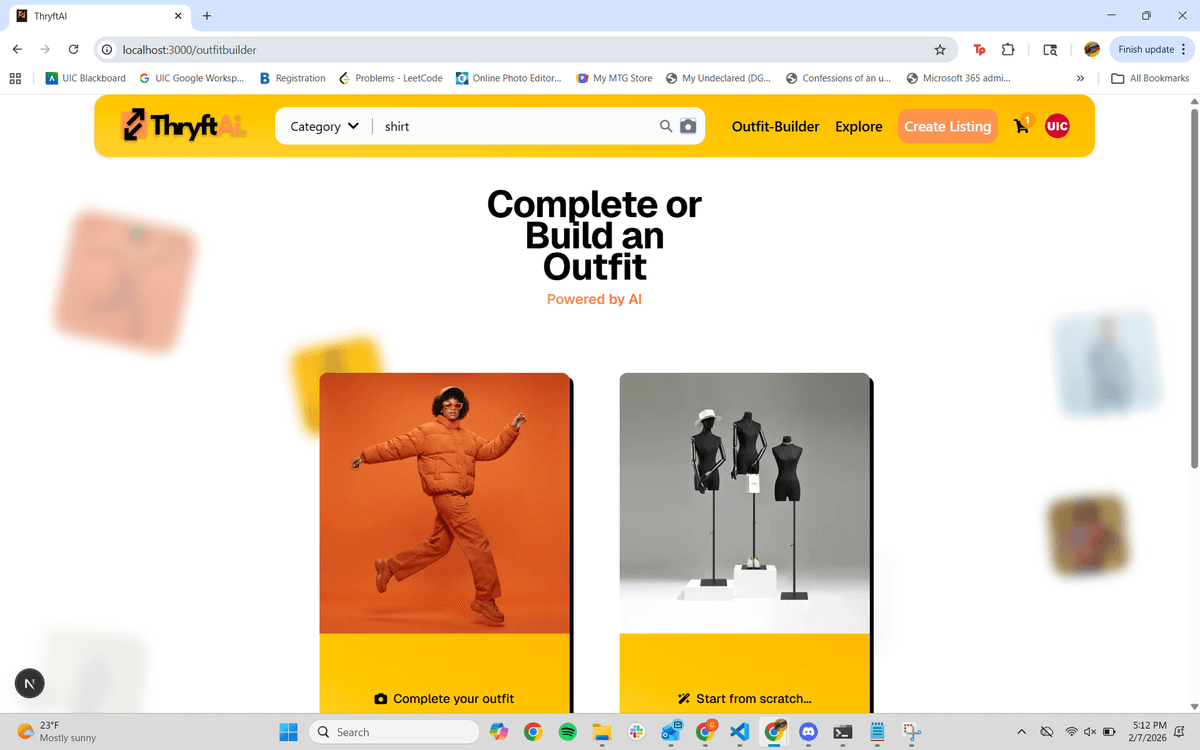The width and height of the screenshot is (1200, 750).
Task: Expand the Category dropdown
Action: point(322,126)
